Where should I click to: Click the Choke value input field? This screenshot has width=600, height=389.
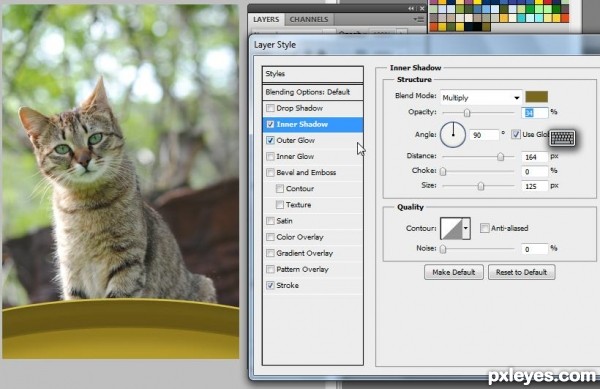pyautogui.click(x=535, y=172)
